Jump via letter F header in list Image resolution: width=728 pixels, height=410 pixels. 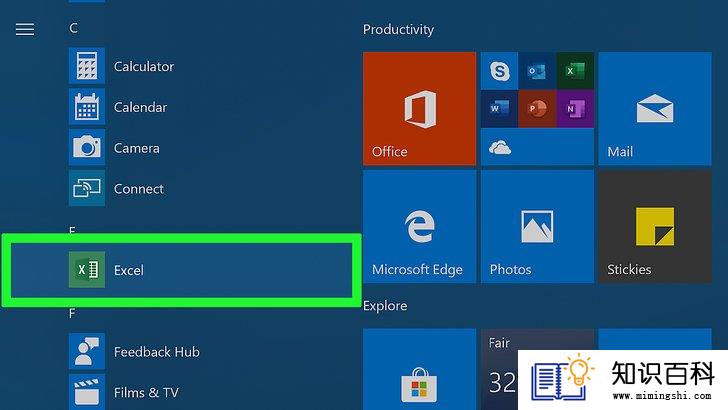72,314
